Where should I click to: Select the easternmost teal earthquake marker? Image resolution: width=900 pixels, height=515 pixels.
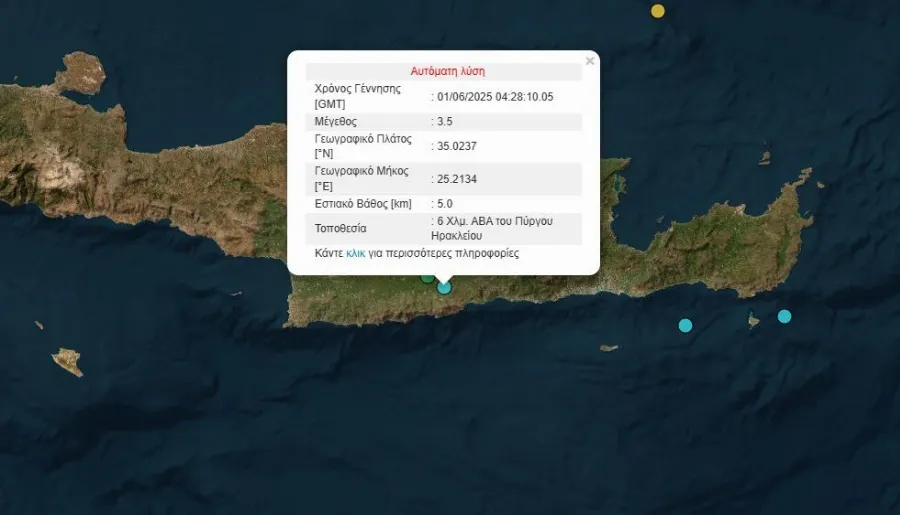click(x=784, y=316)
